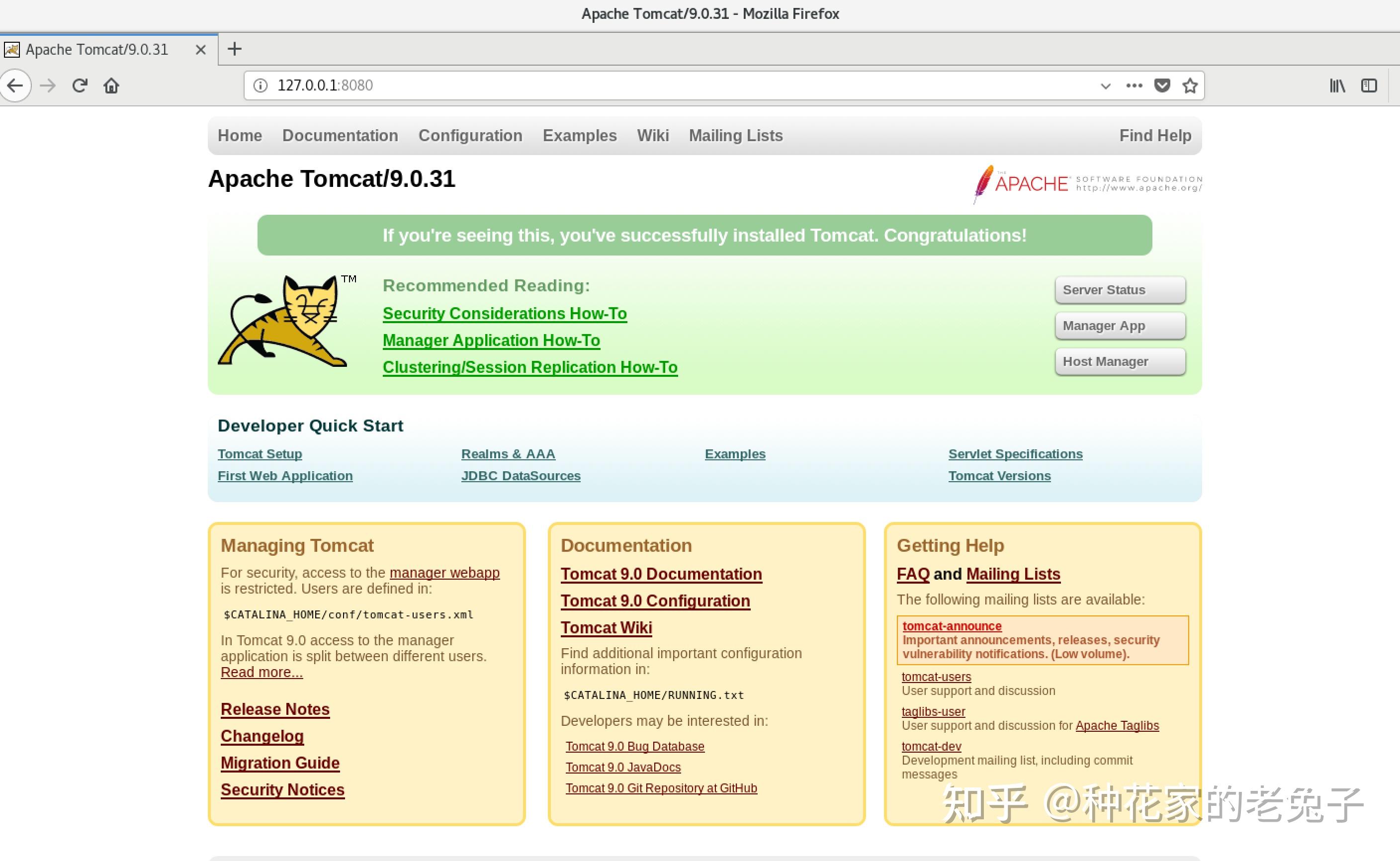This screenshot has width=1400, height=861.
Task: Bookmark this page using the star icon
Action: [x=1189, y=86]
